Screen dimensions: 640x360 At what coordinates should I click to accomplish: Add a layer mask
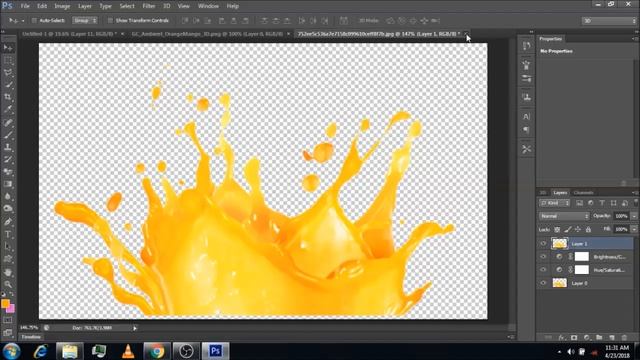point(574,338)
